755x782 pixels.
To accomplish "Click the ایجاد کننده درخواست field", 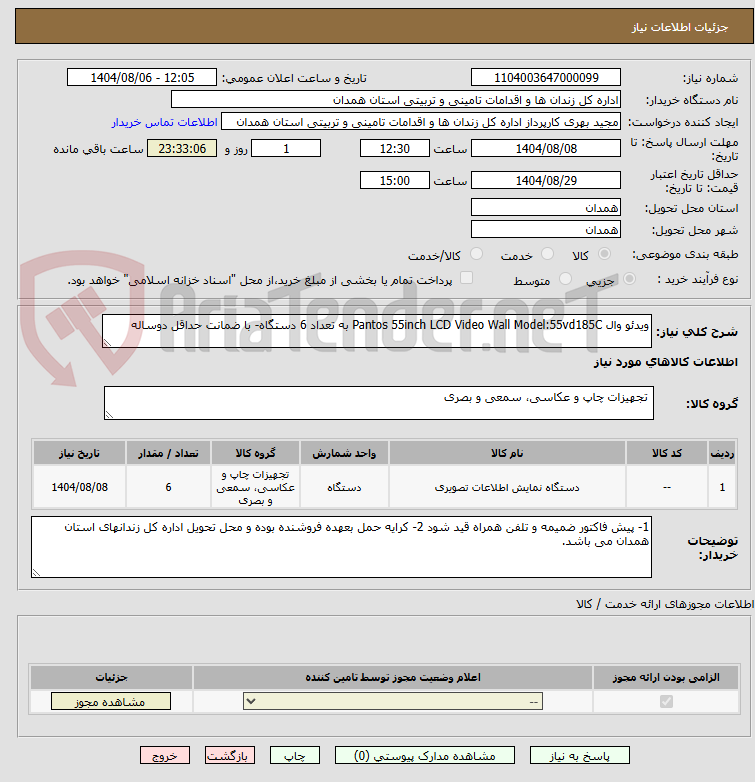I will (x=421, y=122).
